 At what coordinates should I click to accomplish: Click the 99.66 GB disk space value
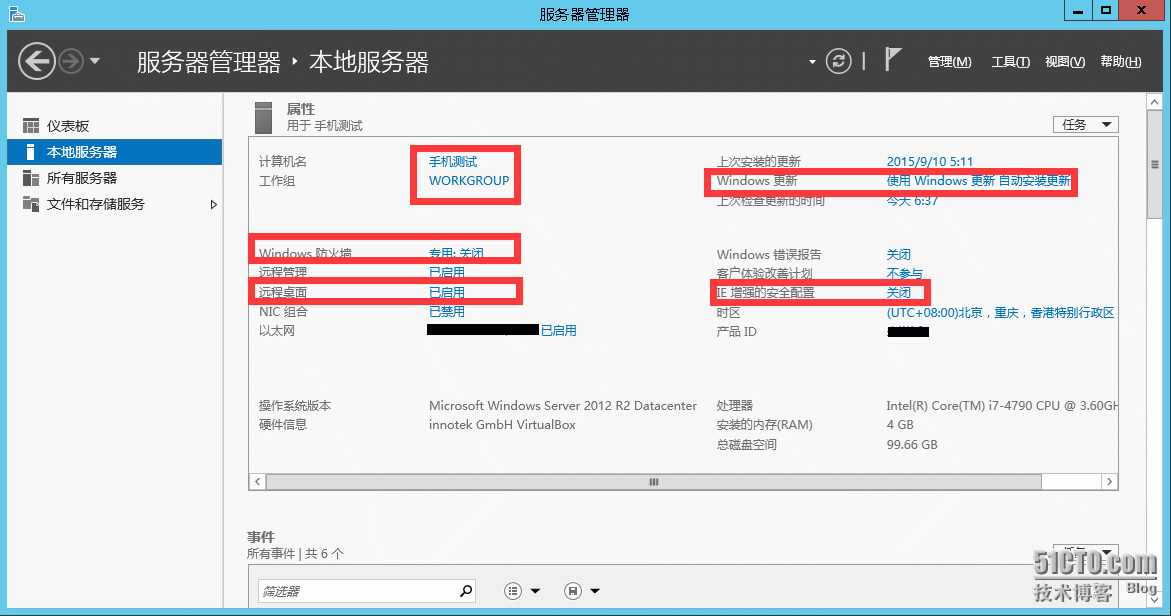912,445
